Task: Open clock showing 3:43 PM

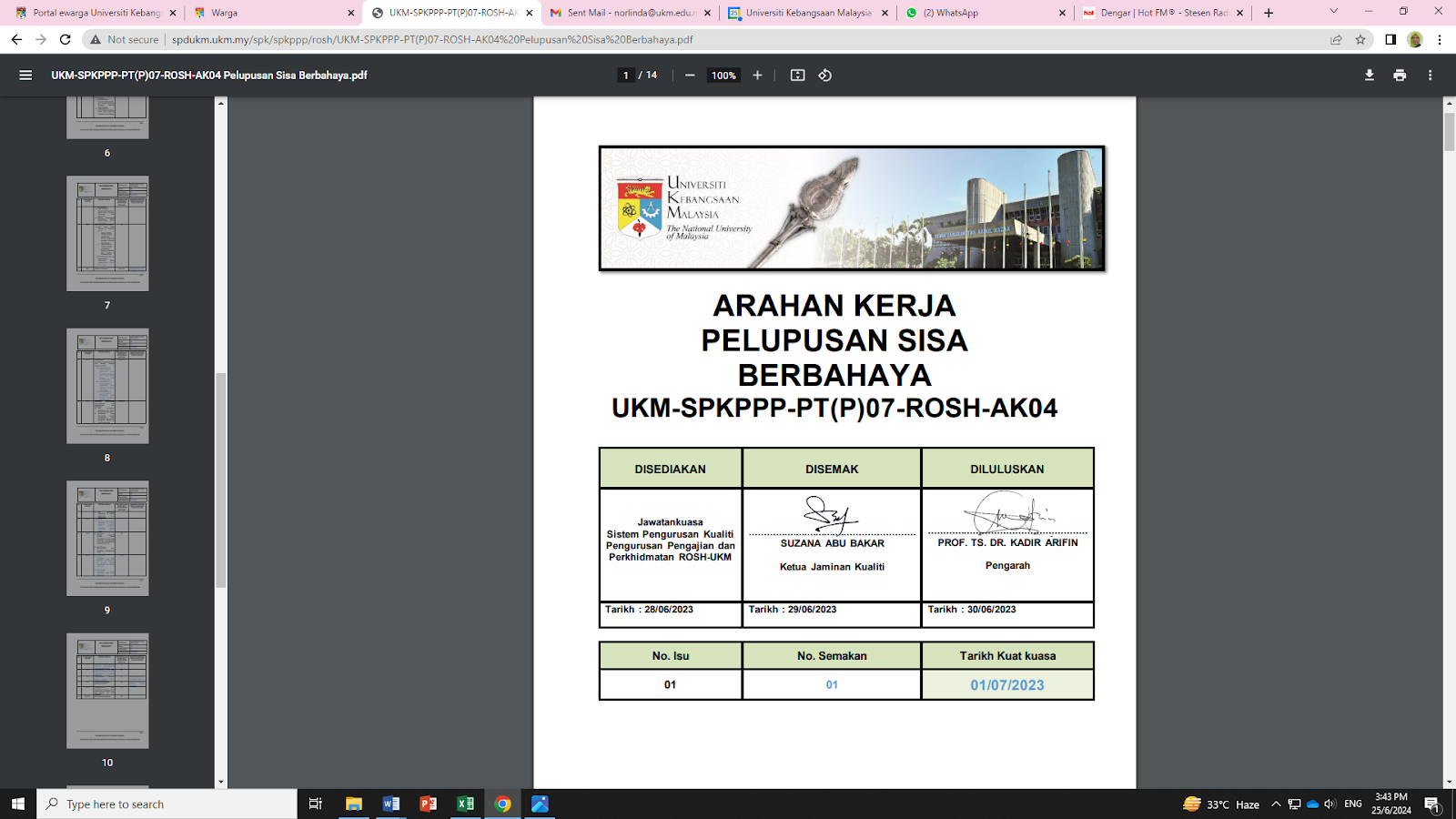Action: pyautogui.click(x=1391, y=804)
